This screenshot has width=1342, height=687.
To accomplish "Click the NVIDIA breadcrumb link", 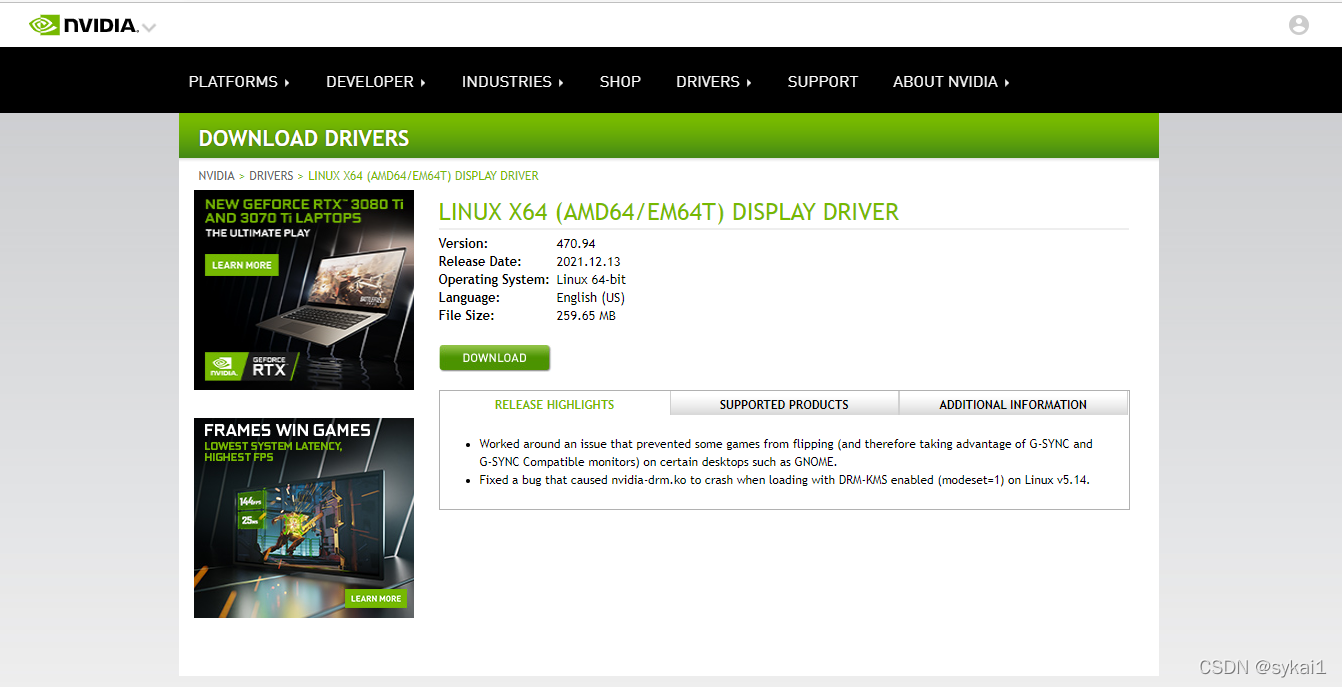I will 216,176.
